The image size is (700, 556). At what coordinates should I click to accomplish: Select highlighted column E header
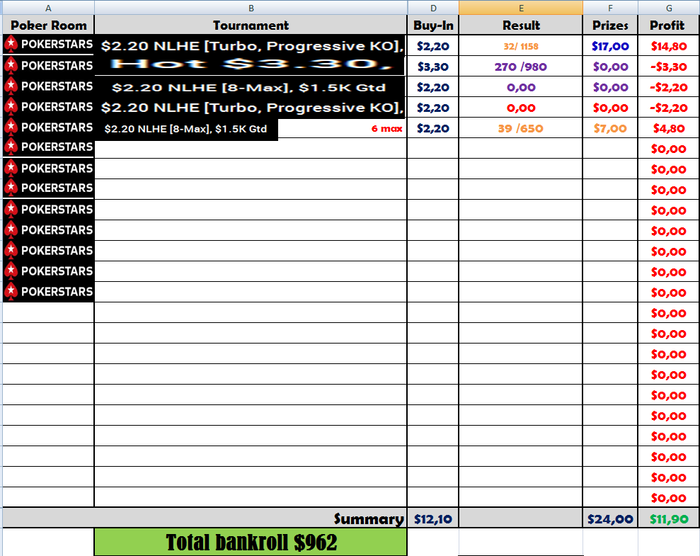(x=521, y=8)
